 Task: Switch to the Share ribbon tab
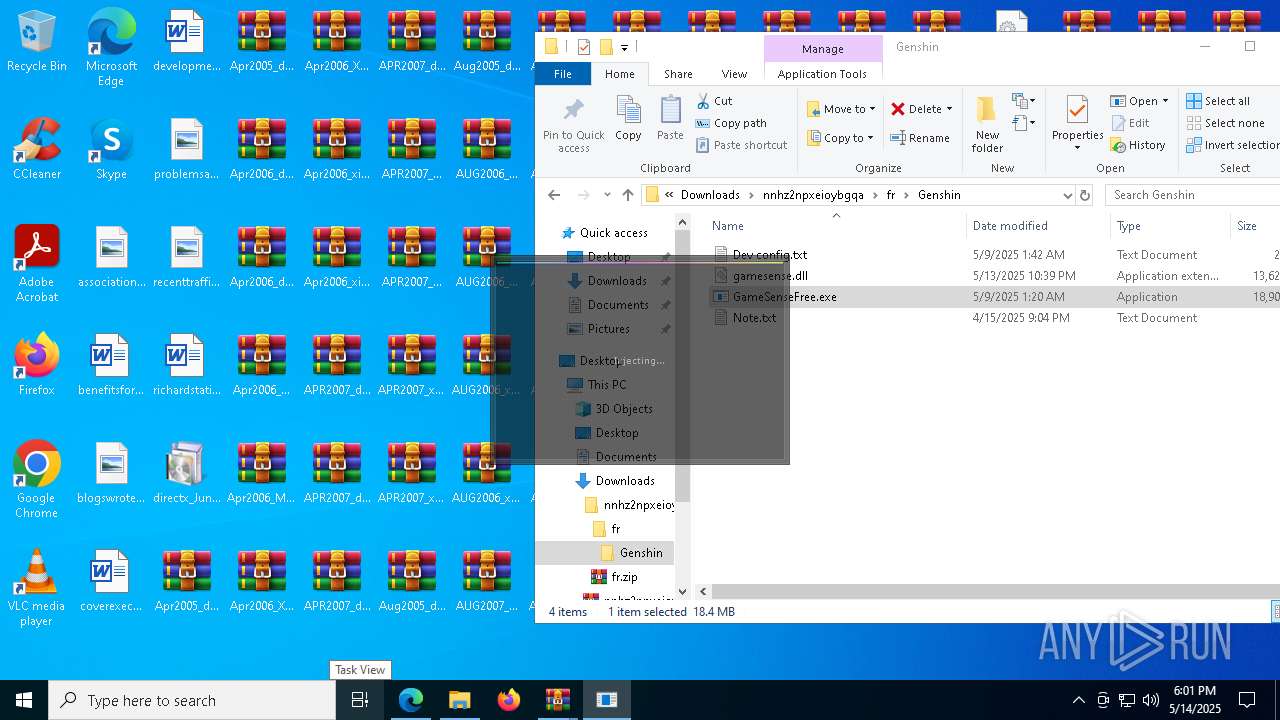[678, 74]
